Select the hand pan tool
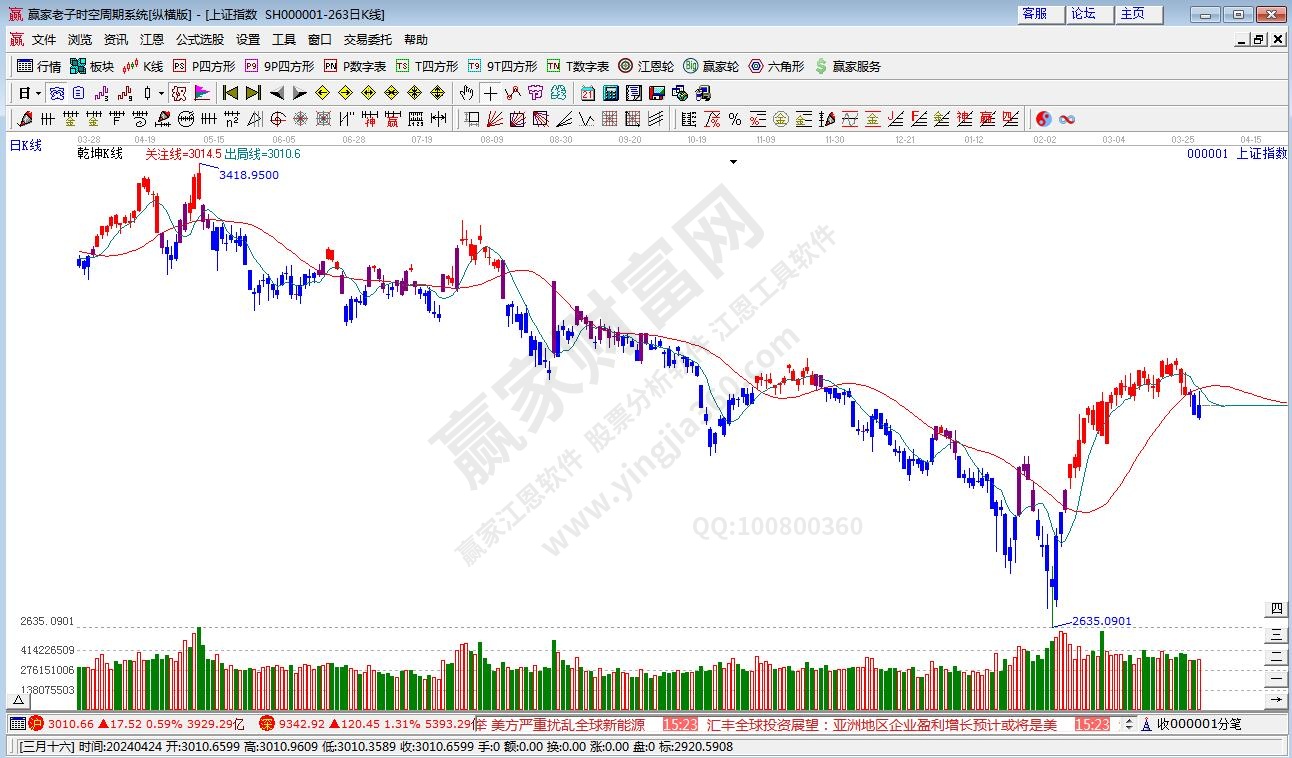The height and width of the screenshot is (758, 1292). click(466, 93)
